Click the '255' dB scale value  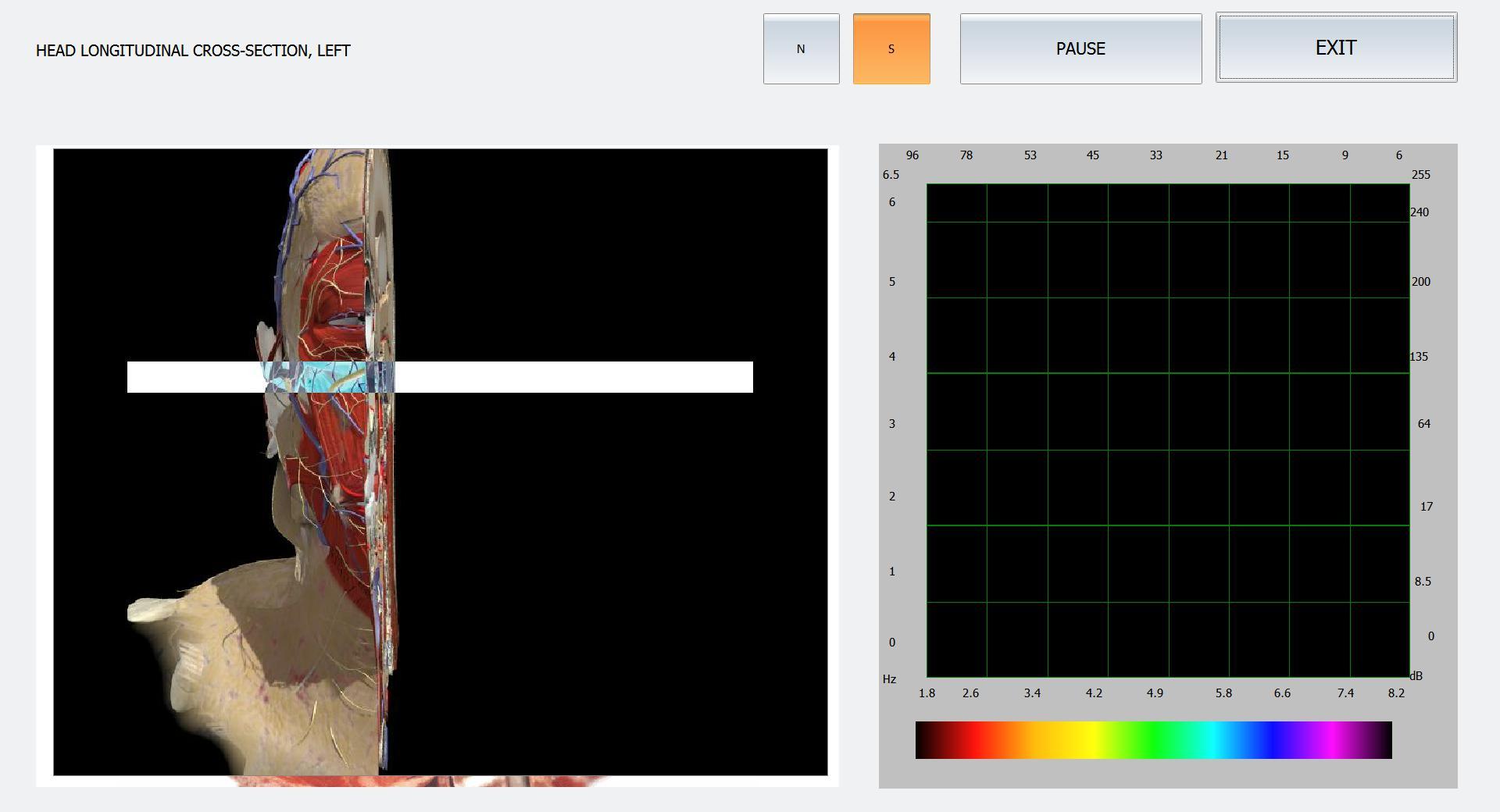pyautogui.click(x=1421, y=175)
